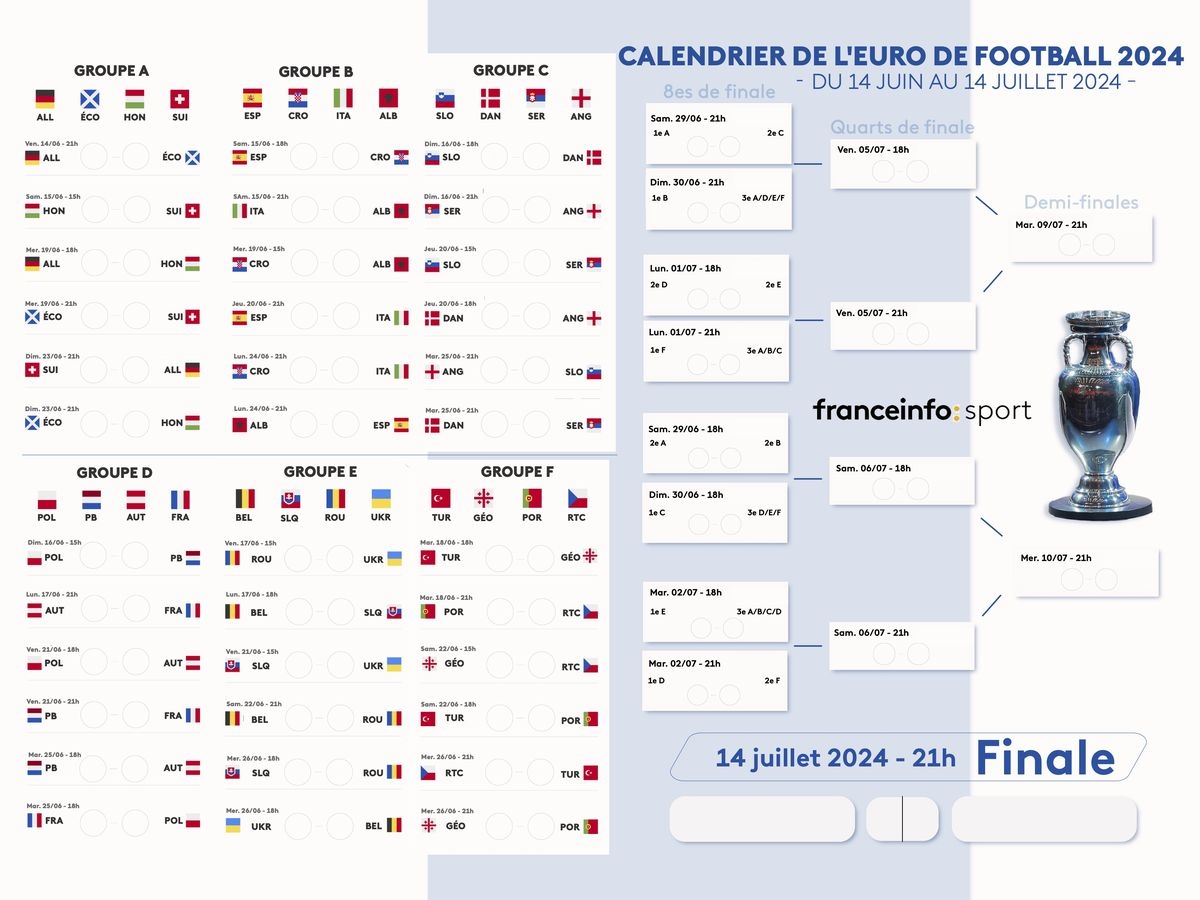This screenshot has height=900, width=1200.
Task: Click the Mar. 09/07 - 21h semi-final box
Action: [x=1082, y=239]
